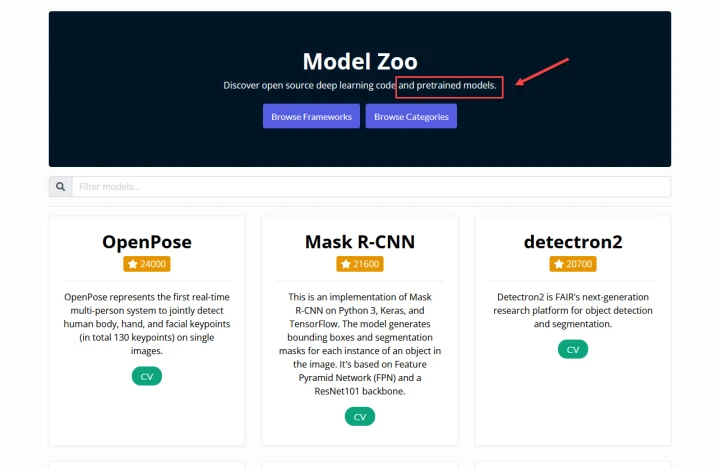The image size is (720, 469).
Task: Open the OpenPose model title
Action: (x=146, y=242)
